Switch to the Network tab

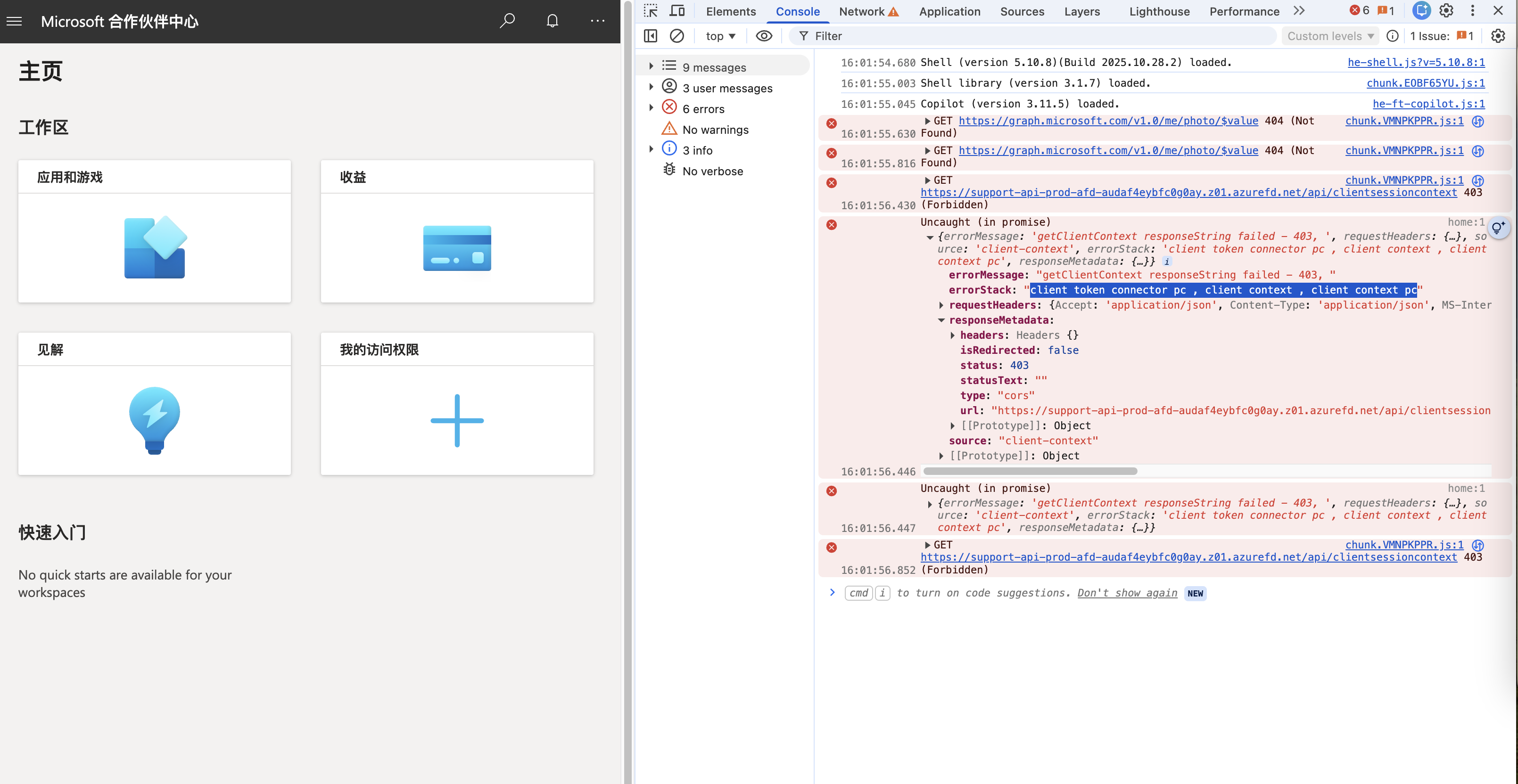(868, 12)
